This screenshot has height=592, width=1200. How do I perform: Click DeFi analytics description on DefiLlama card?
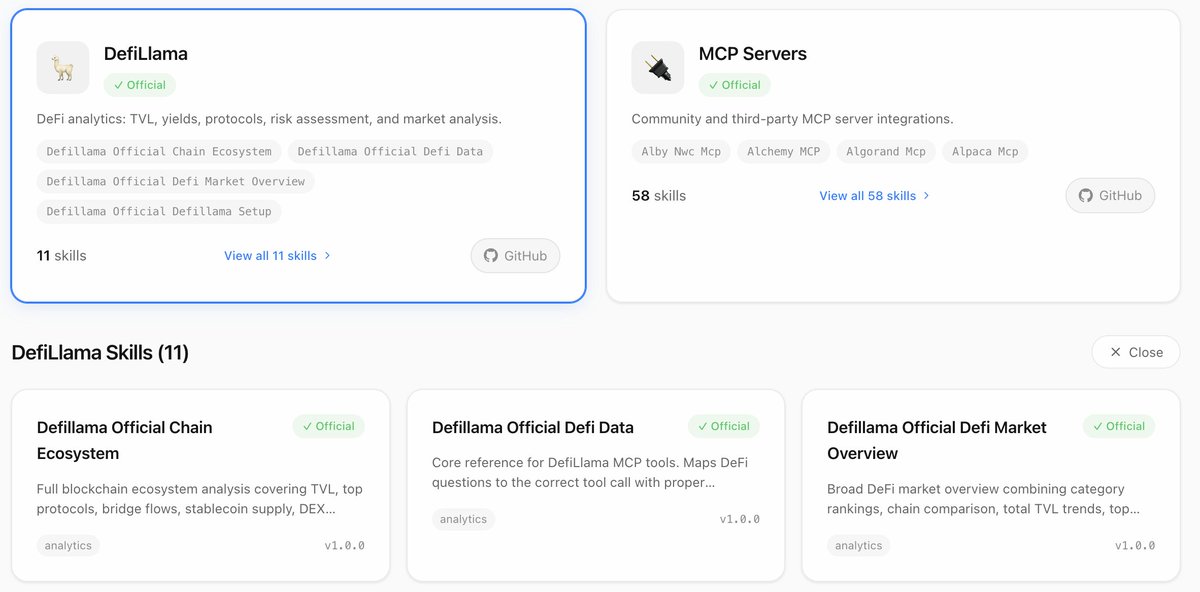pos(269,119)
